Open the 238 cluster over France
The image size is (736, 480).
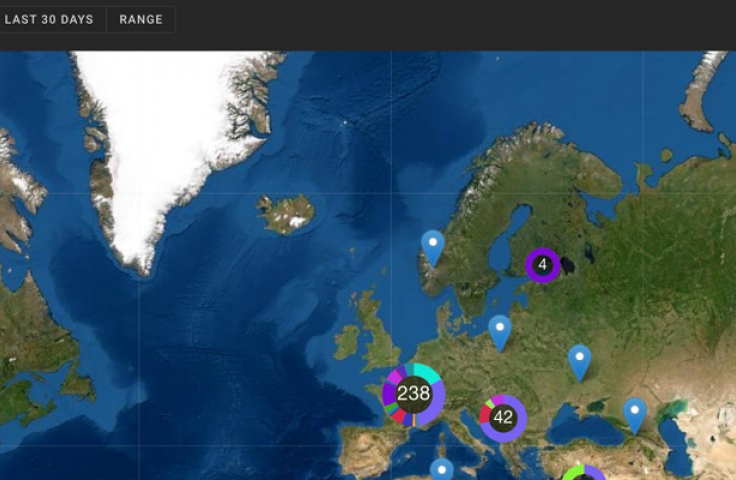pyautogui.click(x=414, y=394)
